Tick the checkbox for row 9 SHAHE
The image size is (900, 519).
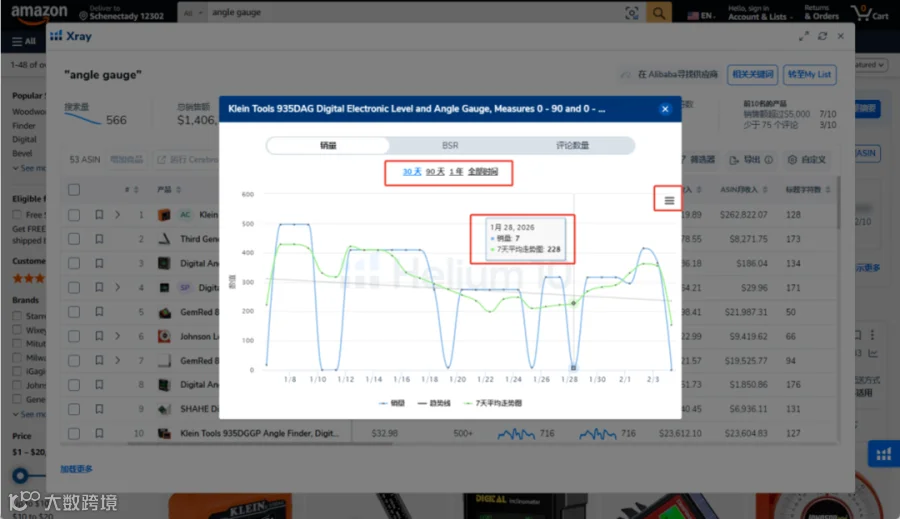tap(74, 409)
